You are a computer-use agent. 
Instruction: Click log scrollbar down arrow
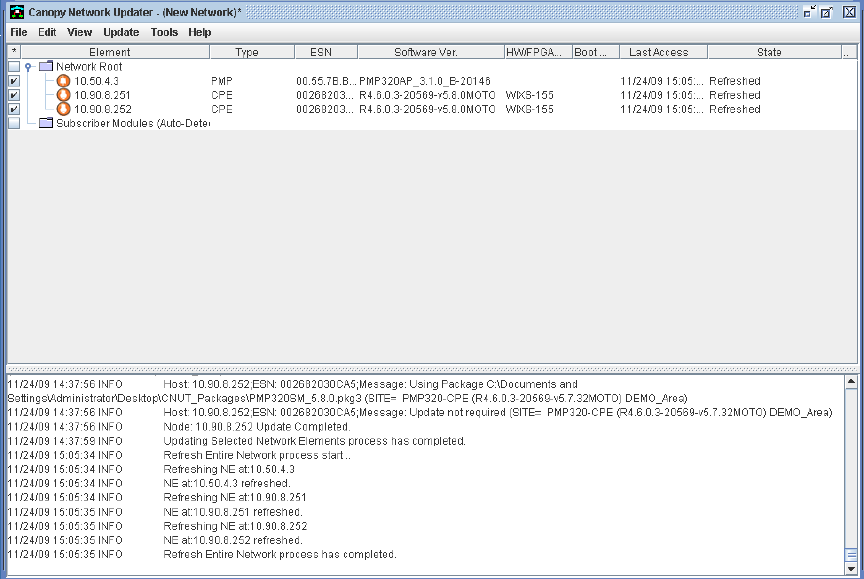[851, 569]
